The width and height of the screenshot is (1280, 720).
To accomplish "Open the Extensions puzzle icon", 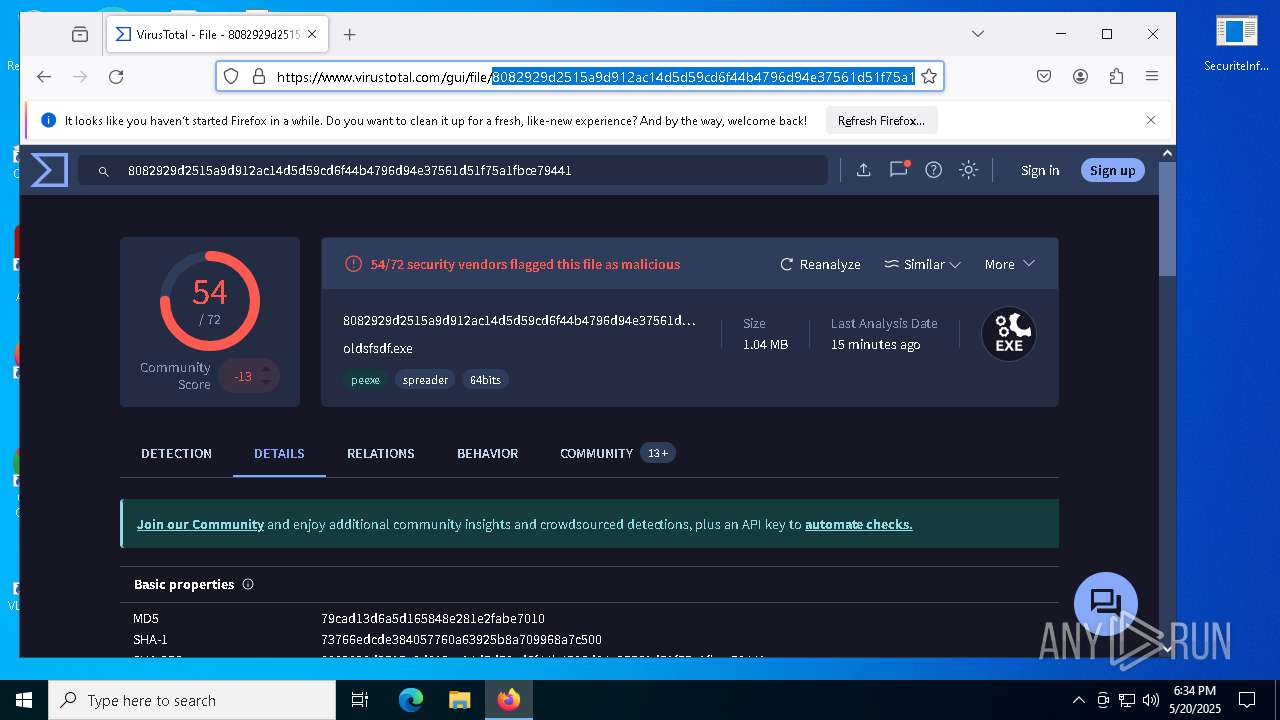I will tap(1116, 77).
